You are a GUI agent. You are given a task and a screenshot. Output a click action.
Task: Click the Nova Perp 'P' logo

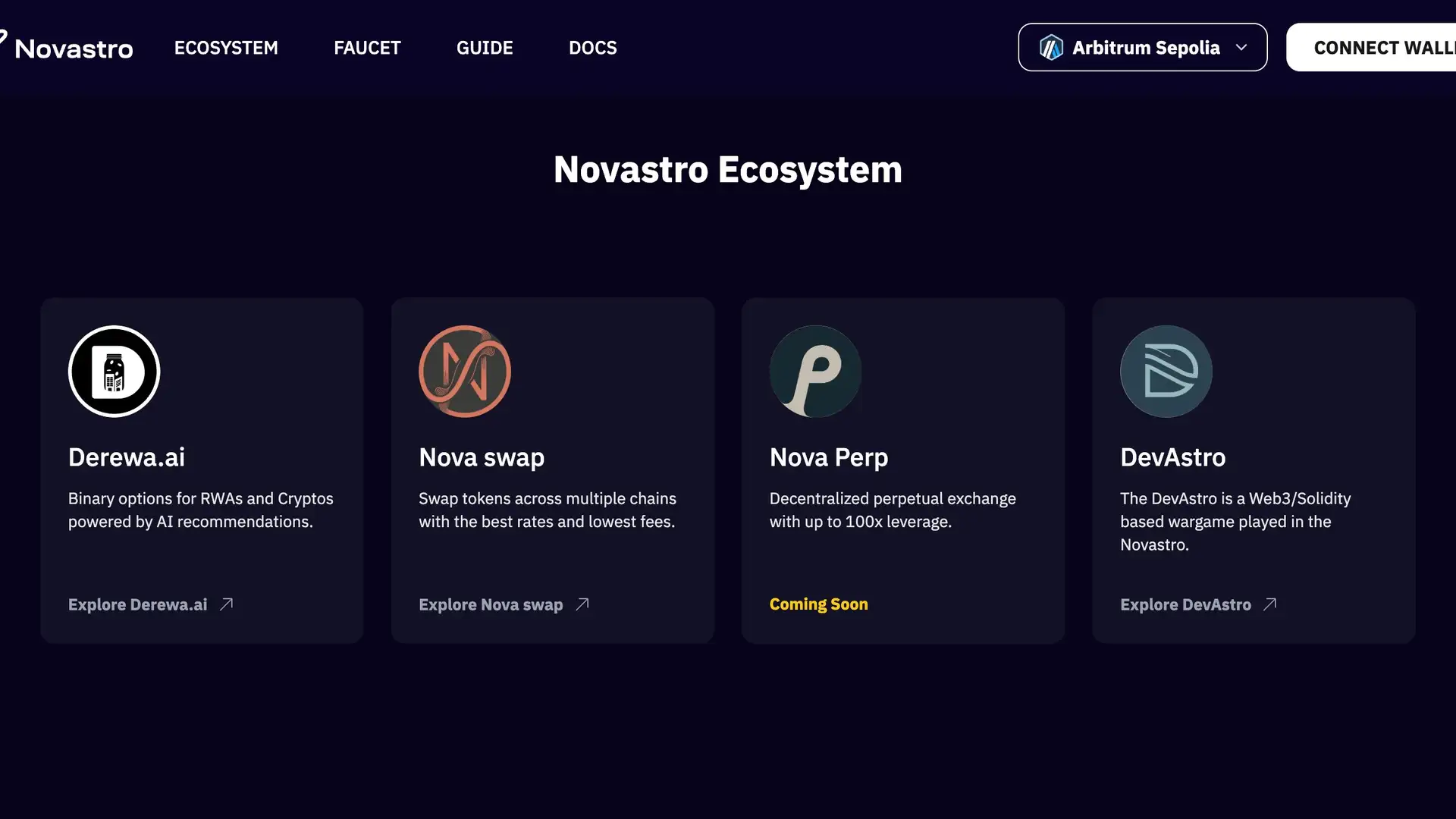tap(815, 372)
